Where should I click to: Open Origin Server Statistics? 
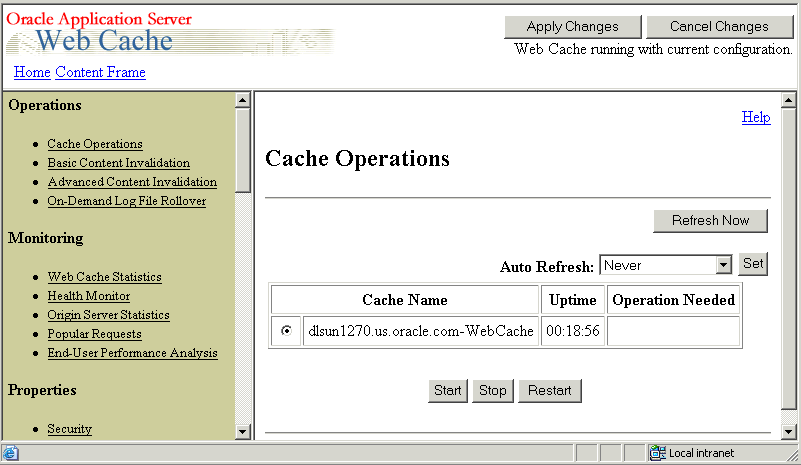click(108, 315)
